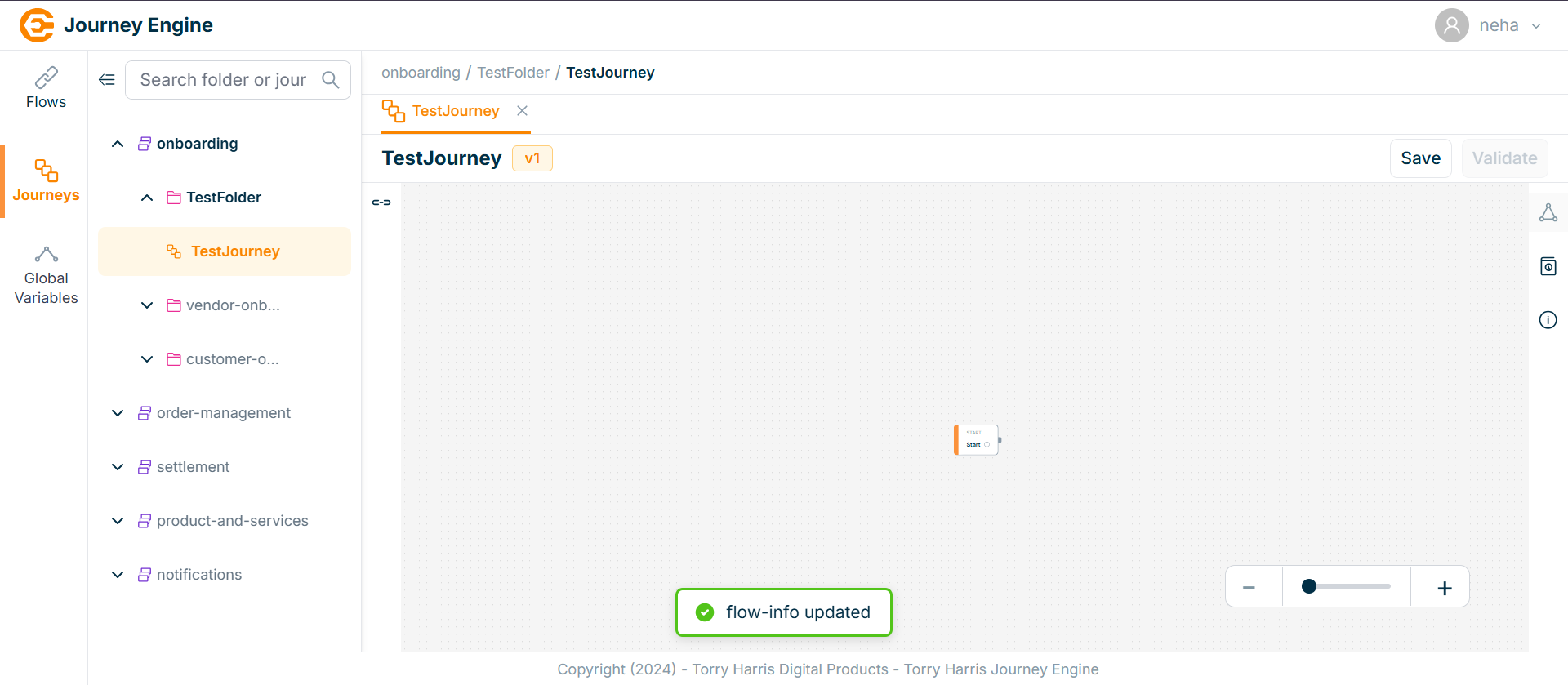This screenshot has height=685, width=1568.
Task: Select TestJourney in the folder tree
Action: pos(235,251)
